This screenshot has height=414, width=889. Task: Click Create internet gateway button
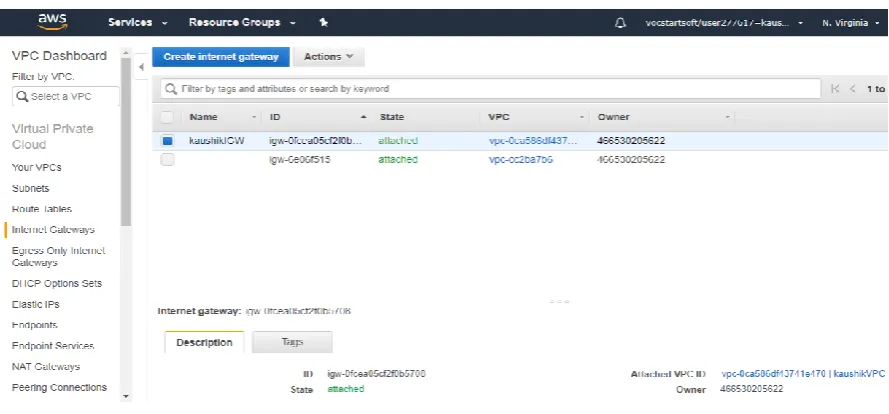[x=221, y=57]
